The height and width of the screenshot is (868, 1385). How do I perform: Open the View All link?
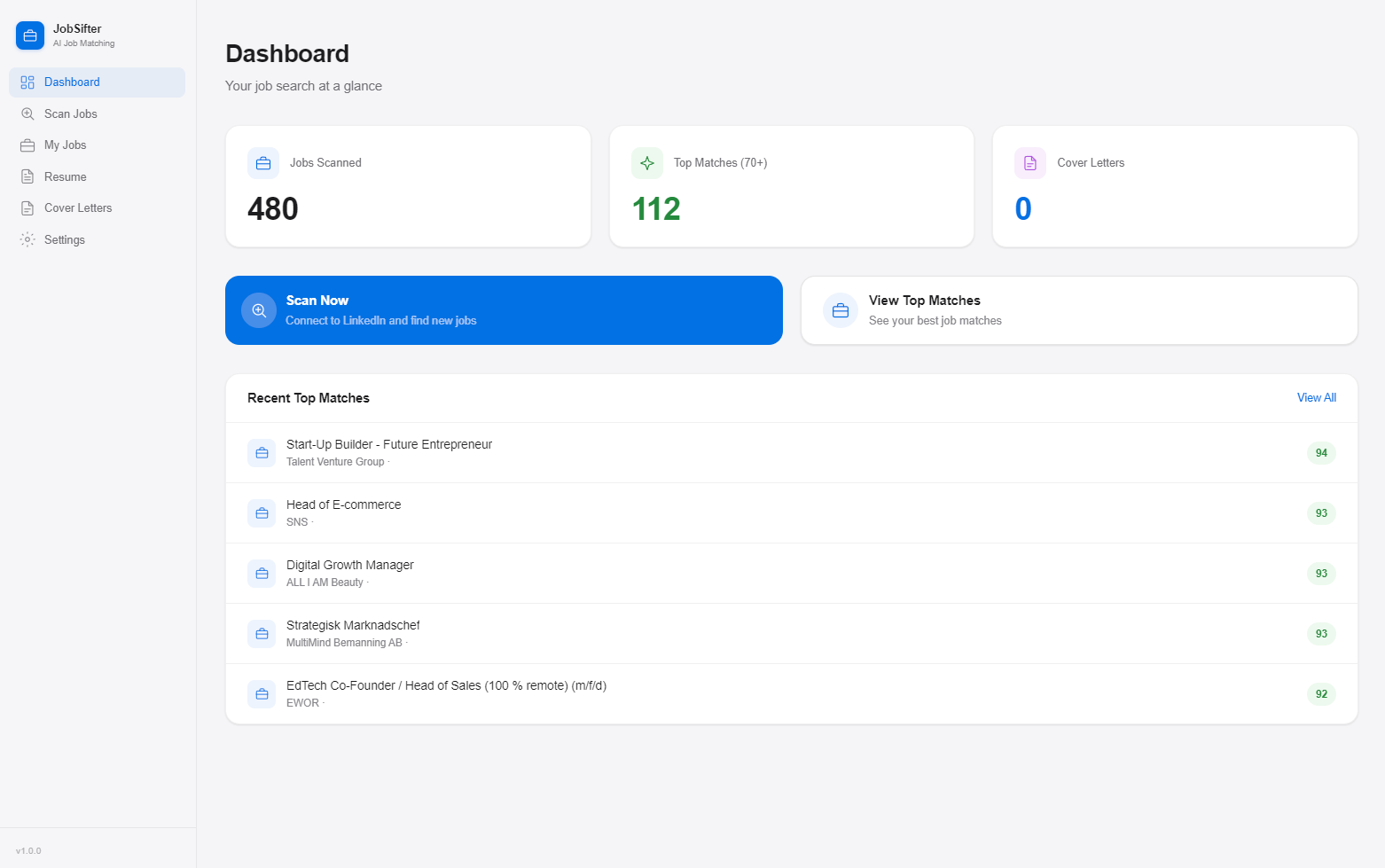1316,397
